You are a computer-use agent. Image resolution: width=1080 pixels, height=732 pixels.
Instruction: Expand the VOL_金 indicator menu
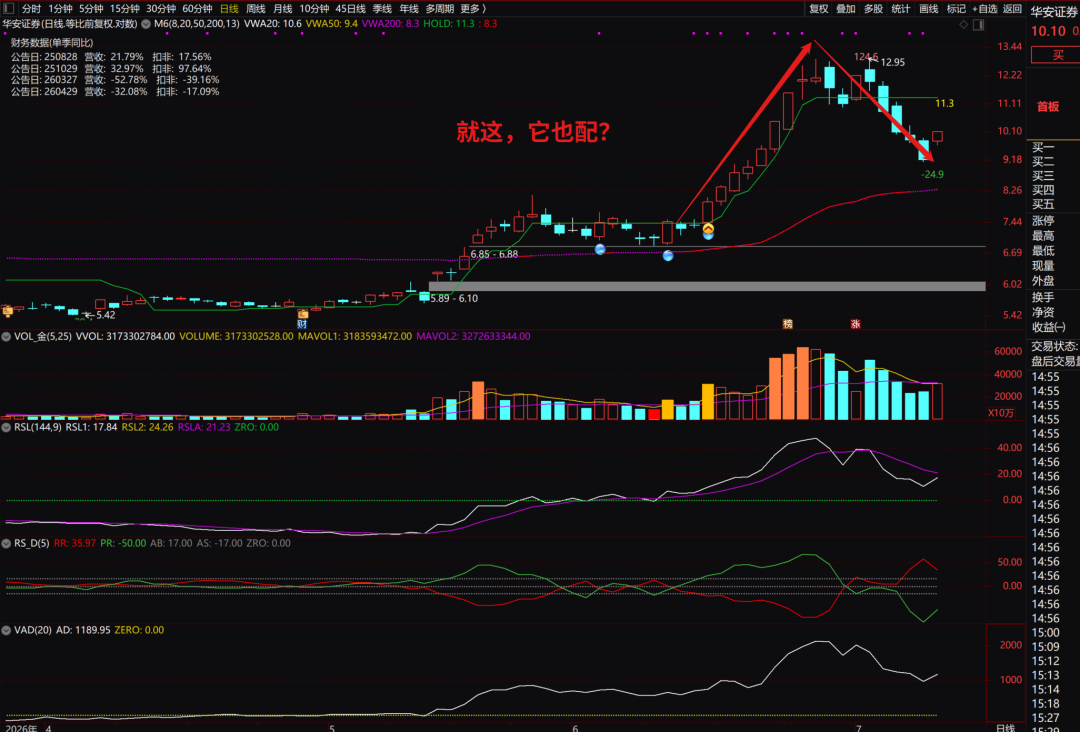pyautogui.click(x=6, y=337)
